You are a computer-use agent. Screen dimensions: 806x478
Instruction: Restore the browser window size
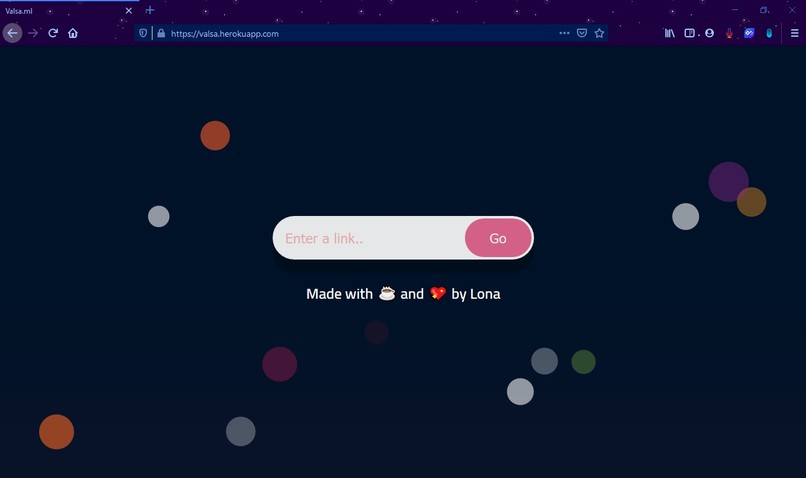[x=764, y=10]
